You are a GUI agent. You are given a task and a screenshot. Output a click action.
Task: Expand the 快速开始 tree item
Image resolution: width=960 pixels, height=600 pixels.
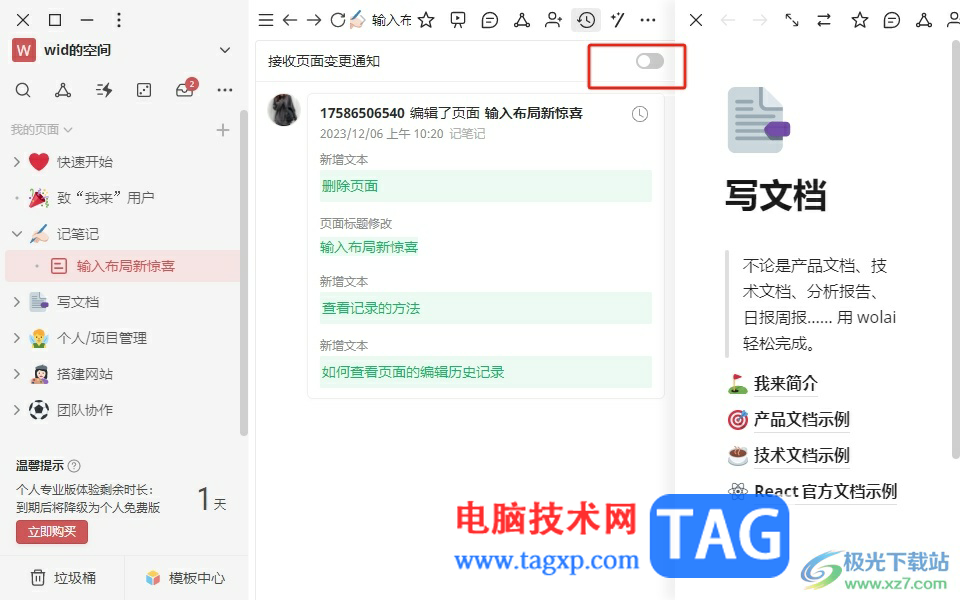(x=17, y=162)
